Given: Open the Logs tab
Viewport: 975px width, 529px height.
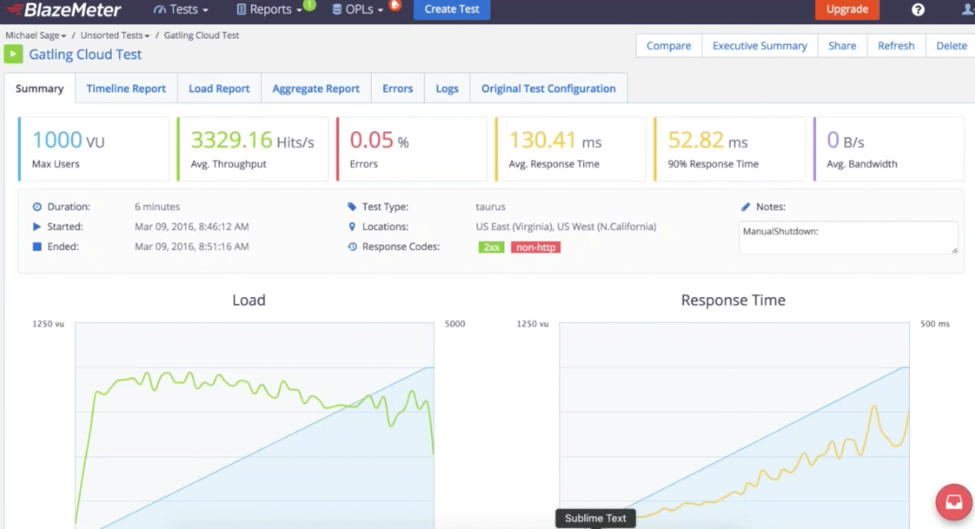Looking at the screenshot, I should [x=447, y=88].
